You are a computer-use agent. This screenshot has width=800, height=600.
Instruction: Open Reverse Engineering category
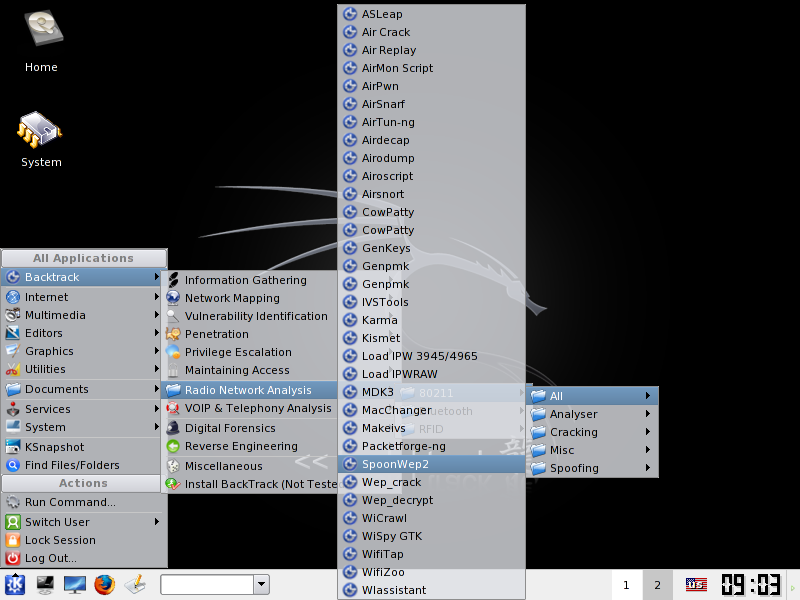(250, 446)
